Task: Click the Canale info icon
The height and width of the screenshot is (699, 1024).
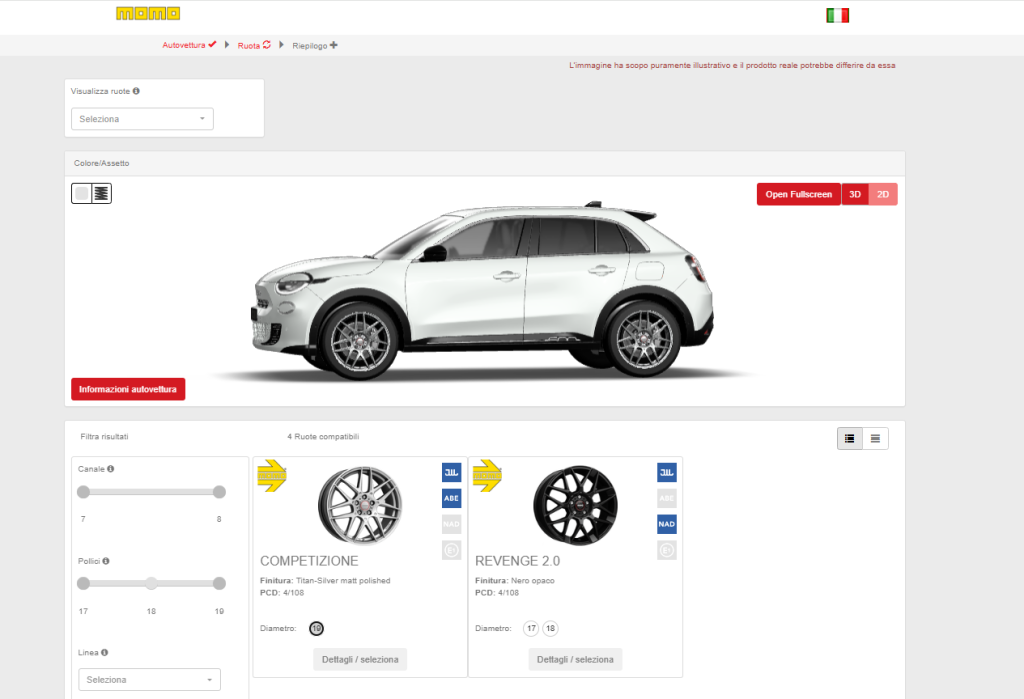Action: coord(110,468)
